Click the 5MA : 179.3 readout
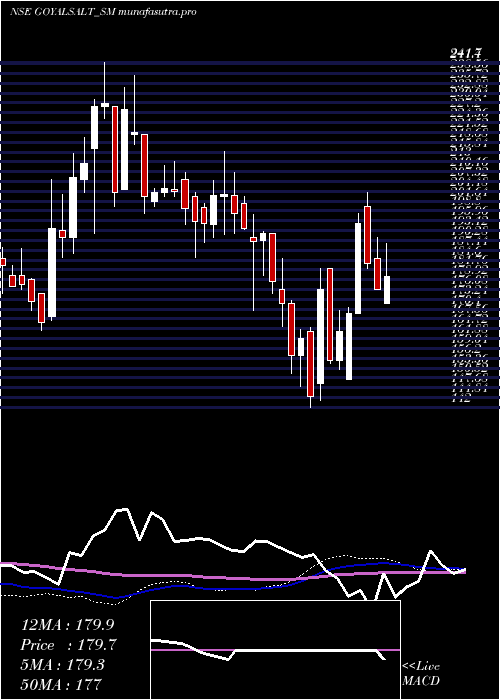The height and width of the screenshot is (700, 500). tap(63, 665)
